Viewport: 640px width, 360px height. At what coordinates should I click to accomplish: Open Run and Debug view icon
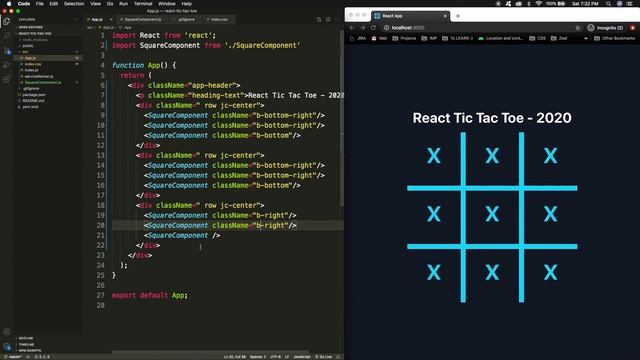7,65
